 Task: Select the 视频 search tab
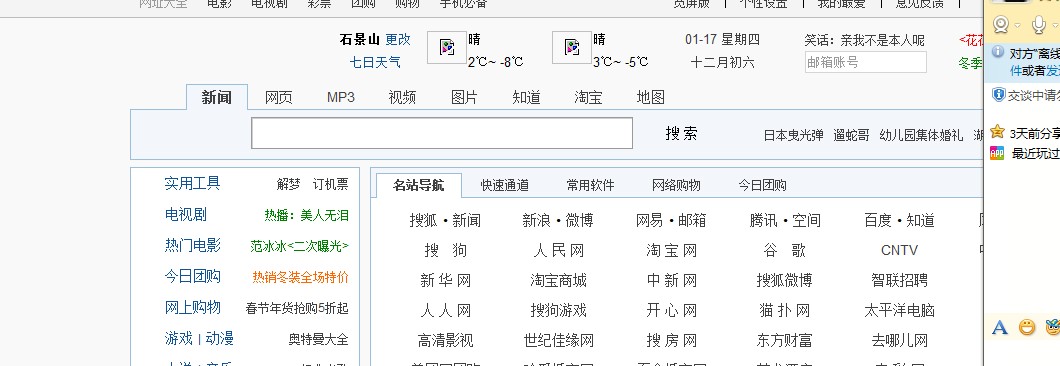pos(402,97)
